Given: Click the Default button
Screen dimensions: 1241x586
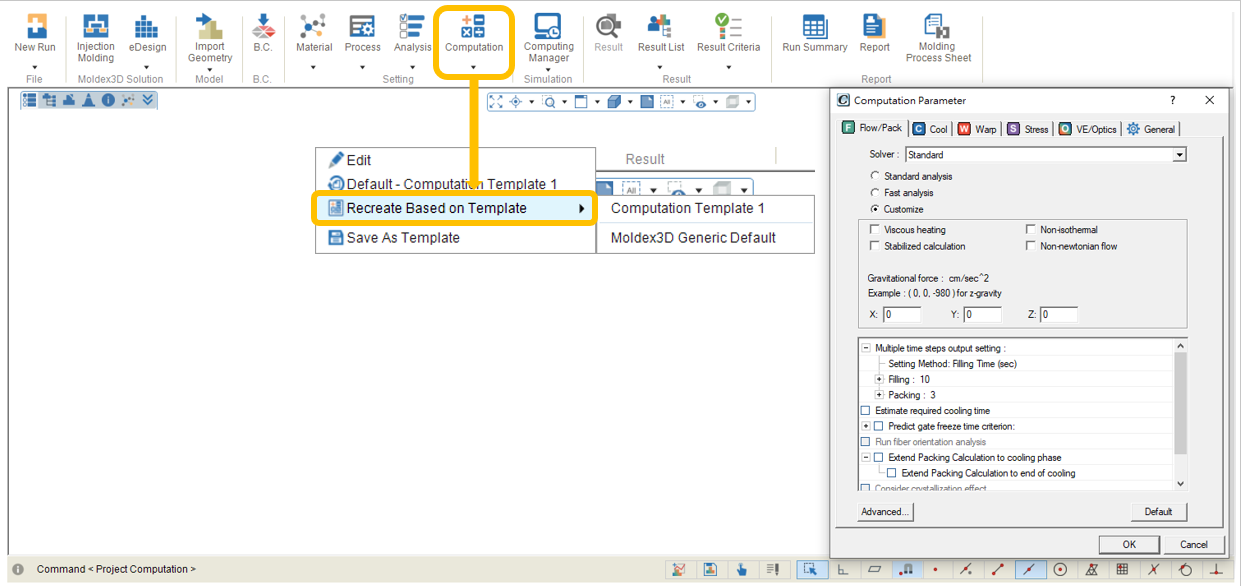Looking at the screenshot, I should (x=1158, y=511).
